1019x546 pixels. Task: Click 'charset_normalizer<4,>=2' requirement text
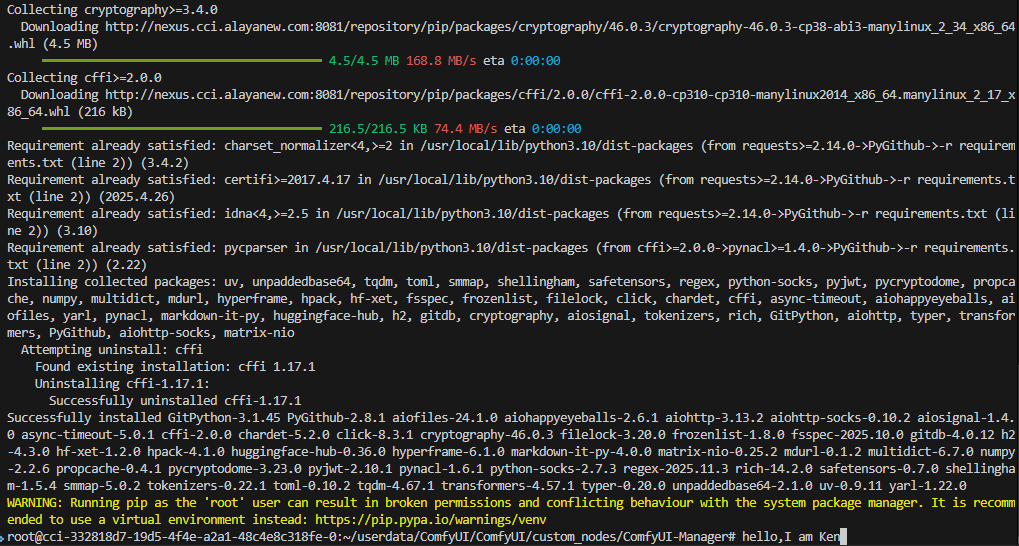point(308,146)
